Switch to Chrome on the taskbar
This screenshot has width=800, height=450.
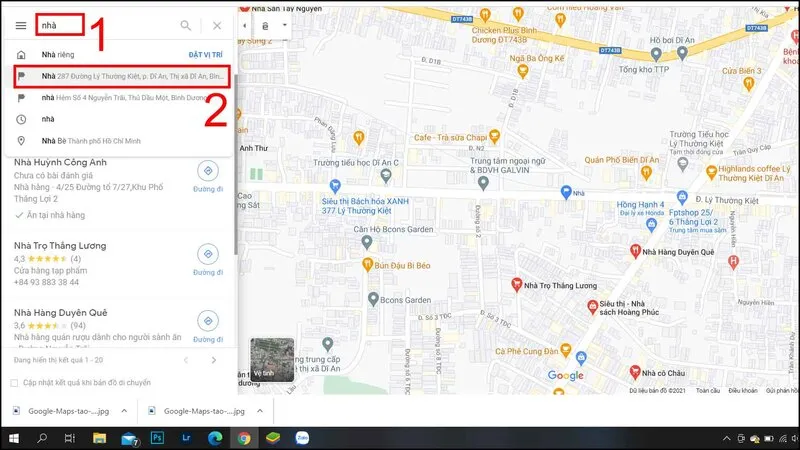(244, 438)
